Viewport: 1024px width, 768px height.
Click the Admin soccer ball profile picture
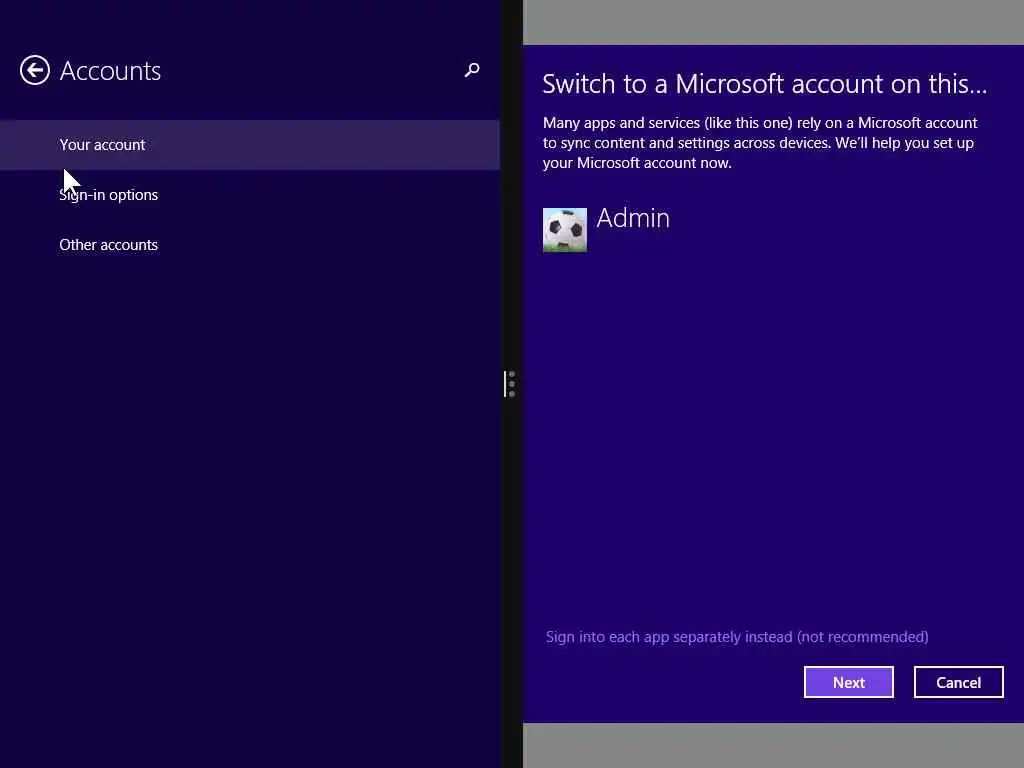tap(565, 230)
